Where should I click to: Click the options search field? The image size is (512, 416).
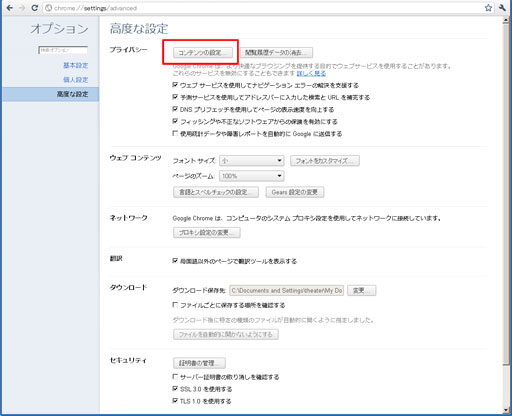pyautogui.click(x=63, y=50)
